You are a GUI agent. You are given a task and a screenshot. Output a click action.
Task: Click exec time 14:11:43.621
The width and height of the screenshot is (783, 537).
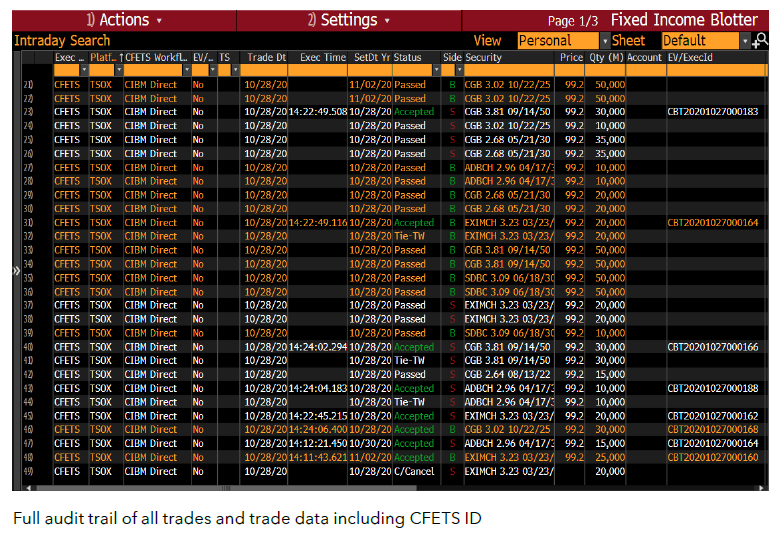[318, 458]
